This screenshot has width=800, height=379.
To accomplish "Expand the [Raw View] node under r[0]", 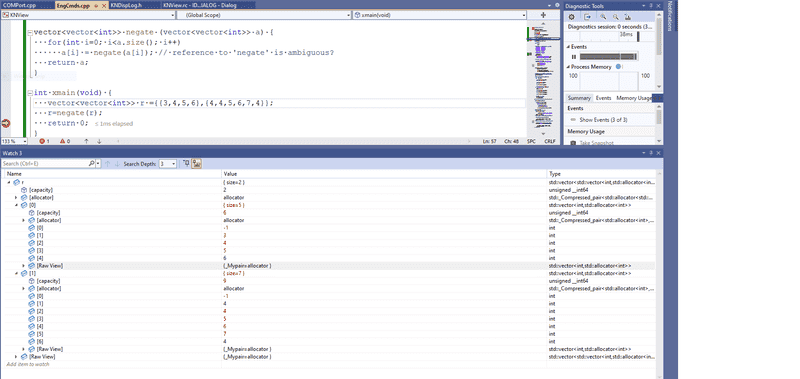I will [x=24, y=266].
